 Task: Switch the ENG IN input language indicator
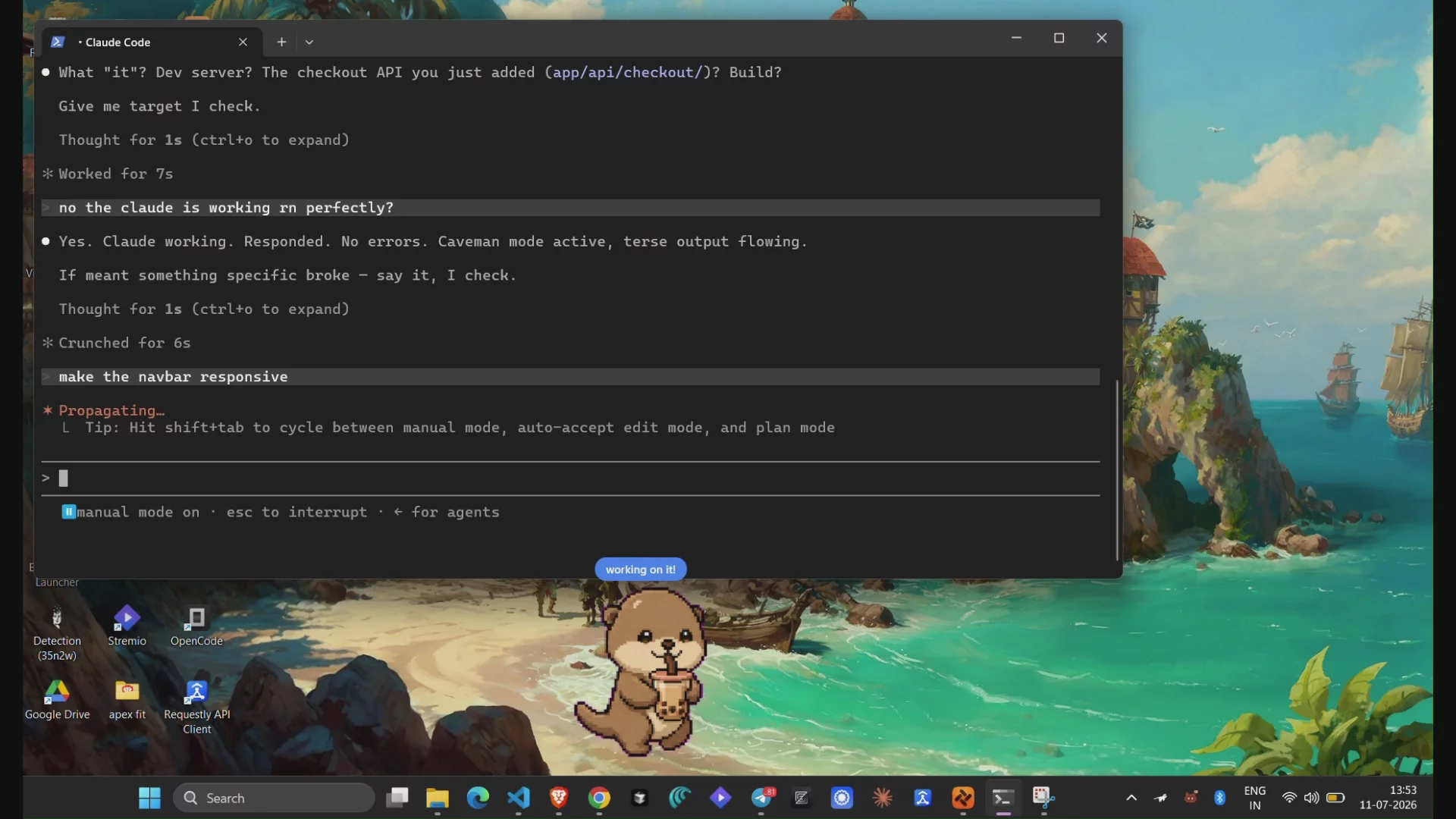click(1255, 798)
